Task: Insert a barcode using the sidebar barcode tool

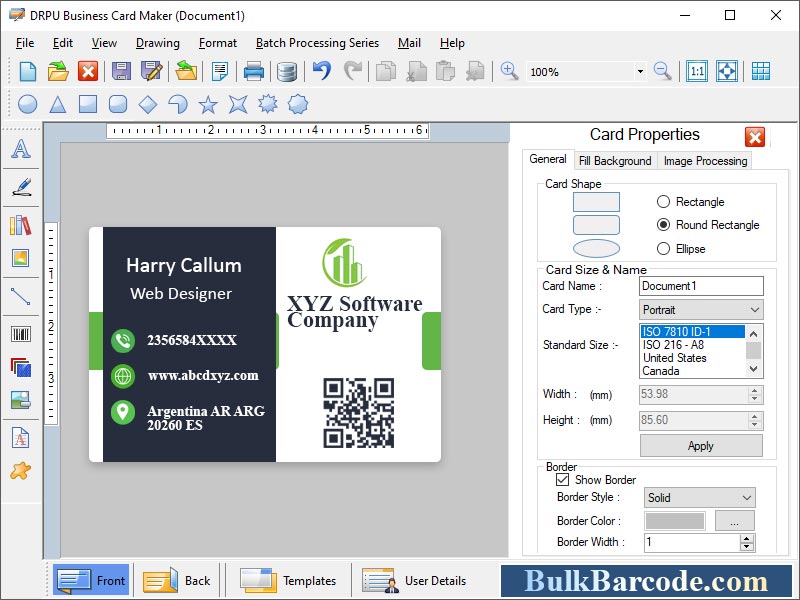Action: (x=22, y=333)
